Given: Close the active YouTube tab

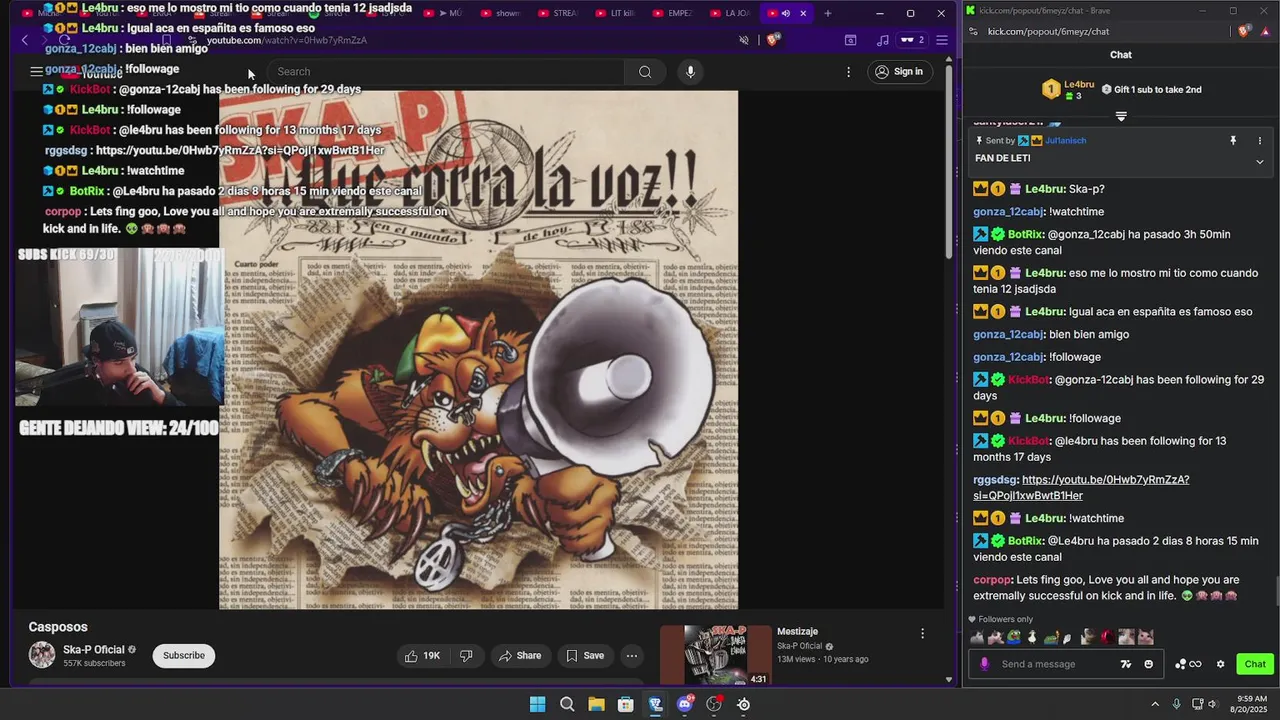Looking at the screenshot, I should pos(802,13).
